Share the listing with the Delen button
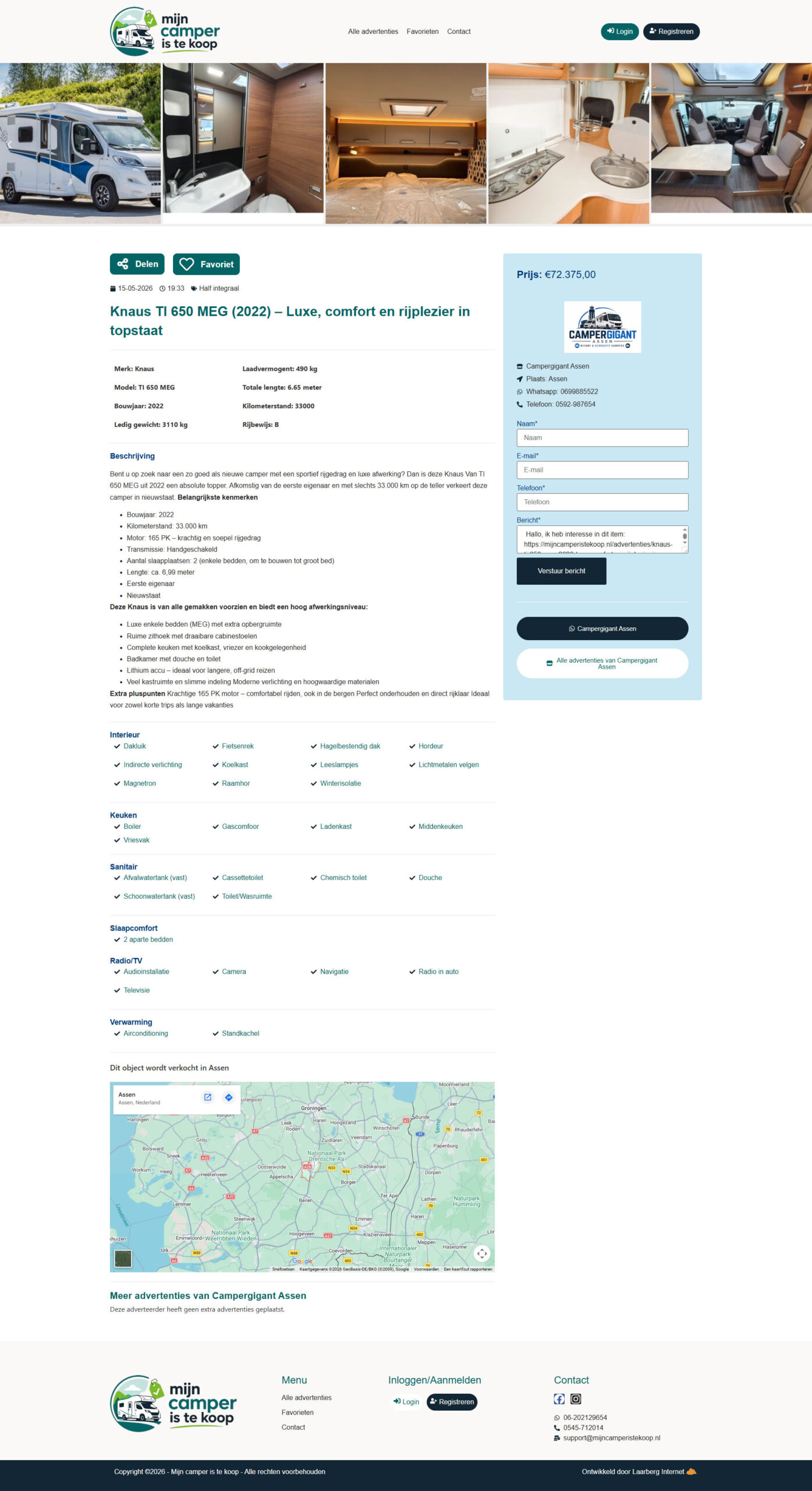Image resolution: width=812 pixels, height=1491 pixels. (137, 264)
